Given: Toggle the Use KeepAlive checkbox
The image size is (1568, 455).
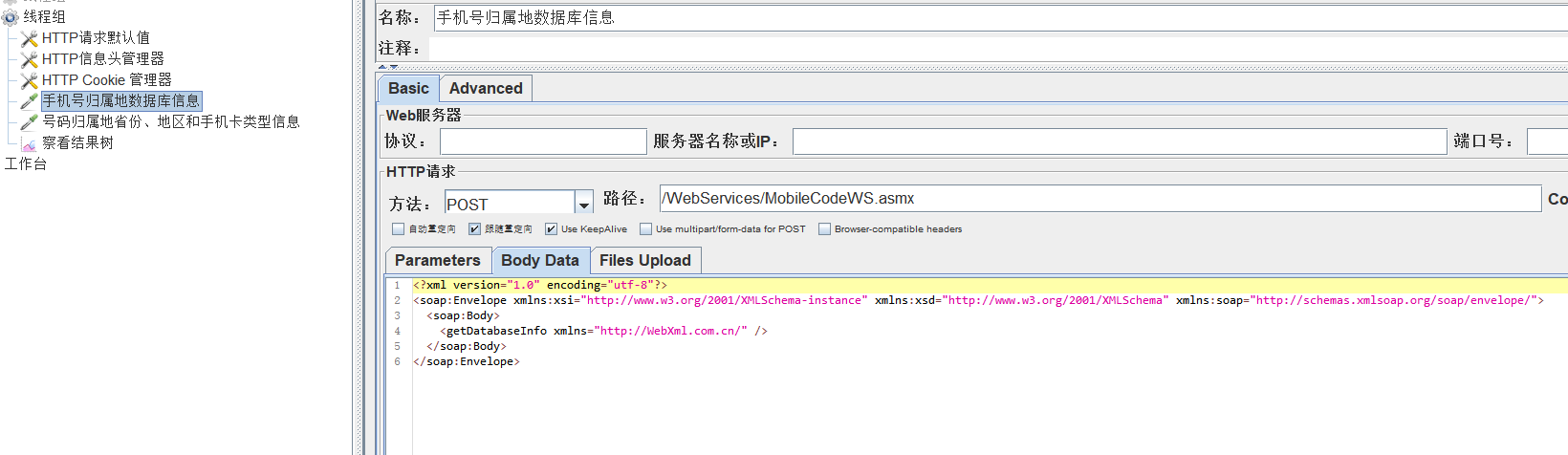Looking at the screenshot, I should coord(551,229).
